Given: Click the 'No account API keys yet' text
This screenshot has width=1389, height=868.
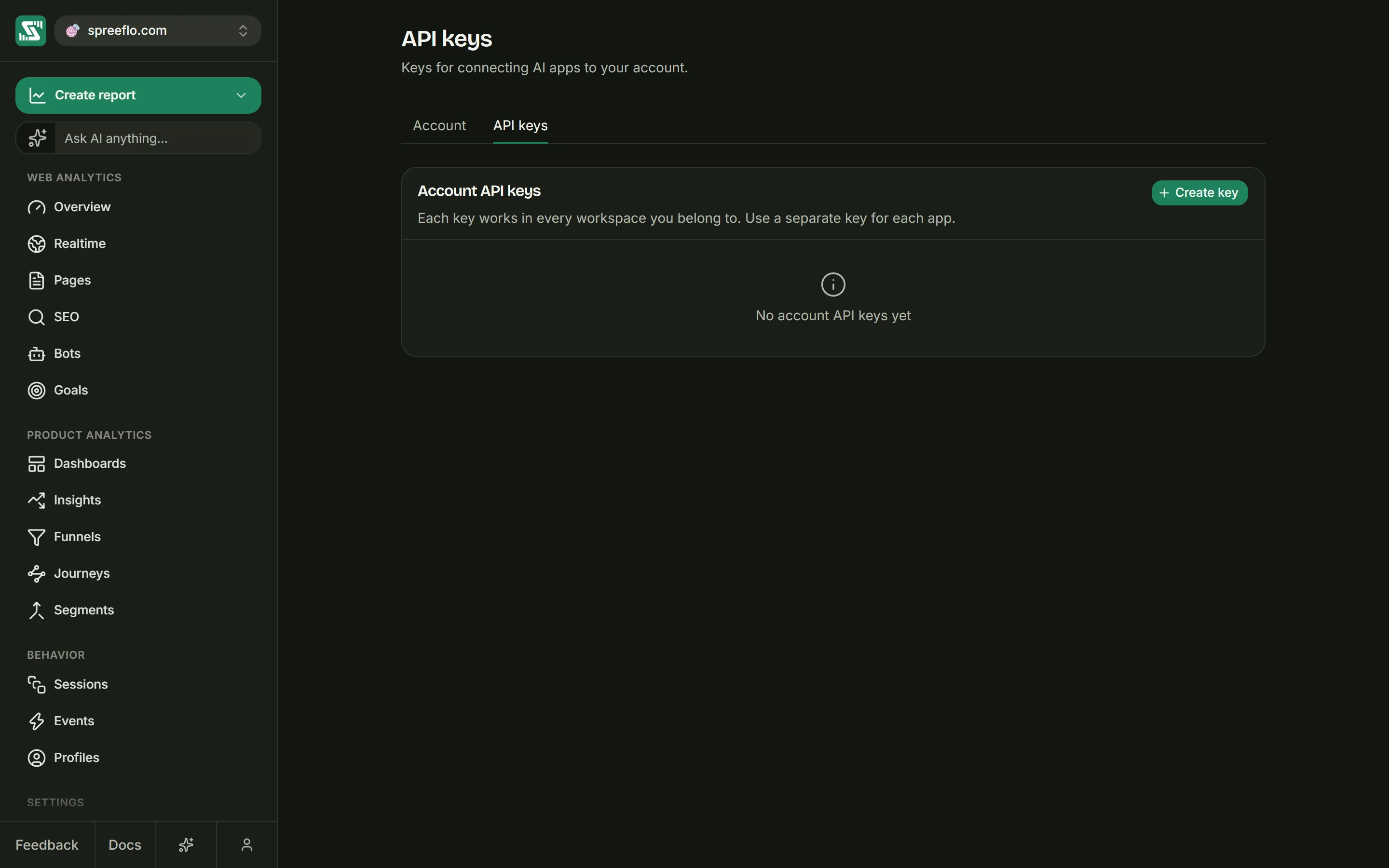Looking at the screenshot, I should [833, 316].
